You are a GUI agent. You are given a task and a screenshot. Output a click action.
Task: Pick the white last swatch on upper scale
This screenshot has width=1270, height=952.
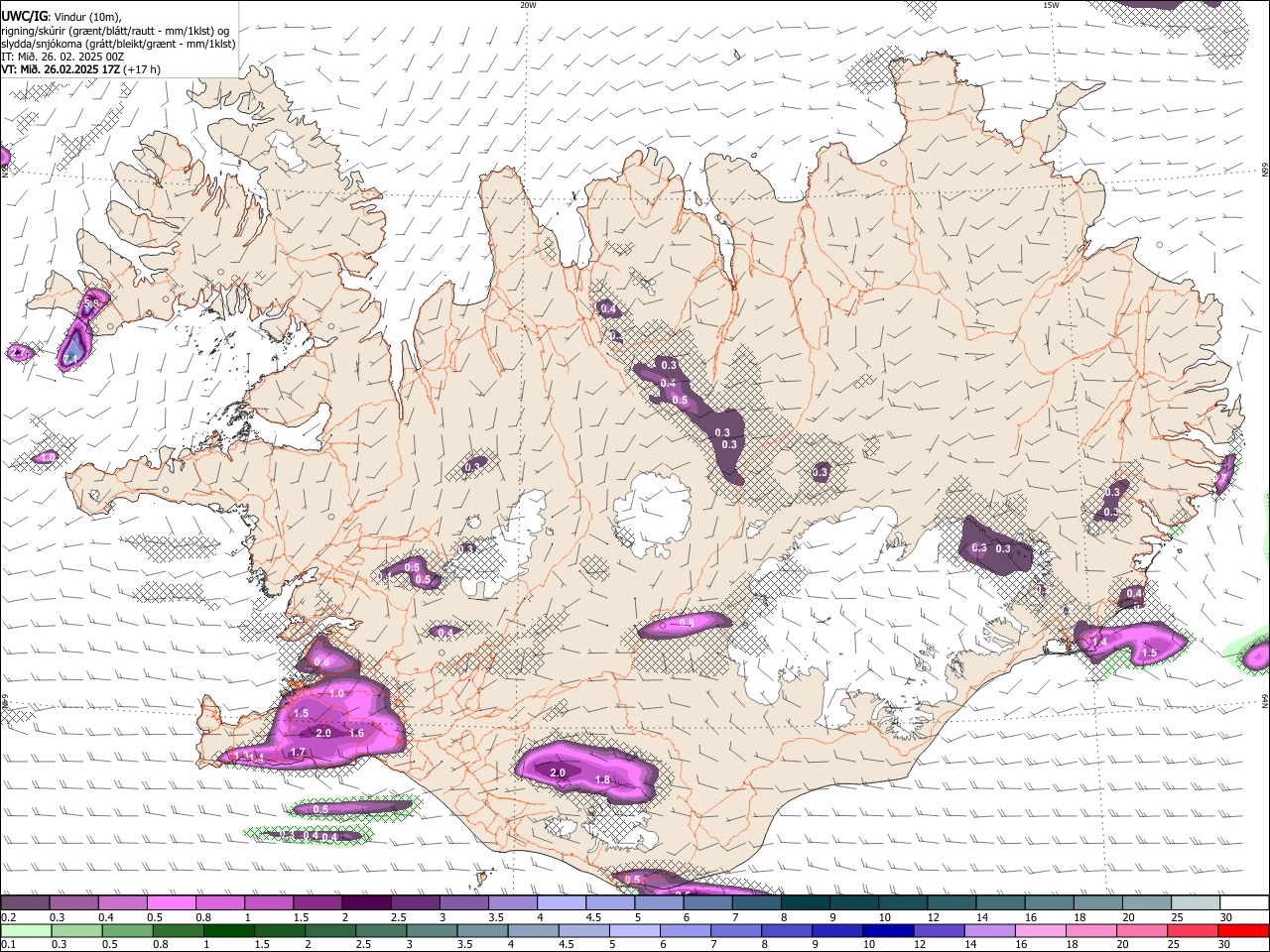pos(1244,903)
